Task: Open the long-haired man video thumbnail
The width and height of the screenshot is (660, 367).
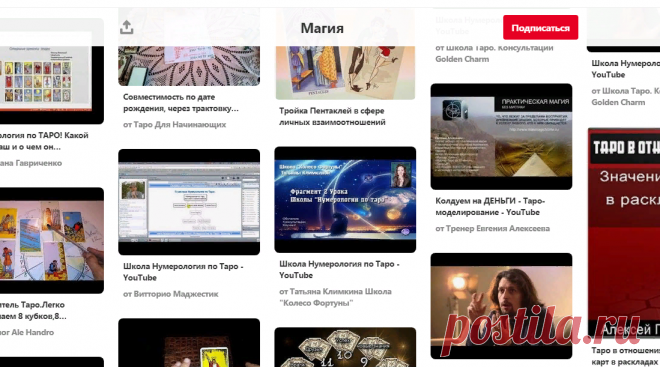Action: click(x=501, y=306)
